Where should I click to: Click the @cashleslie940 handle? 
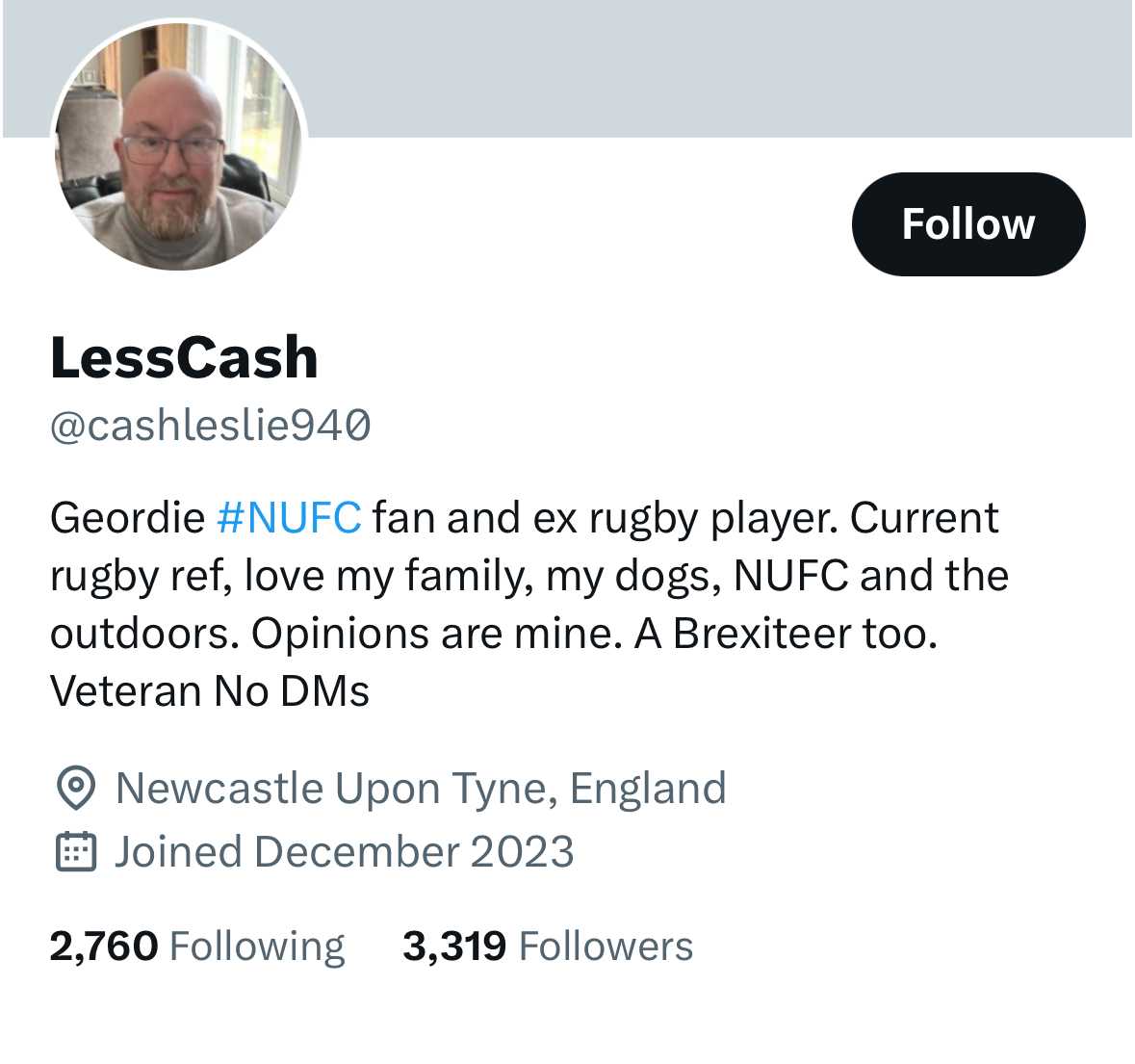(x=210, y=425)
